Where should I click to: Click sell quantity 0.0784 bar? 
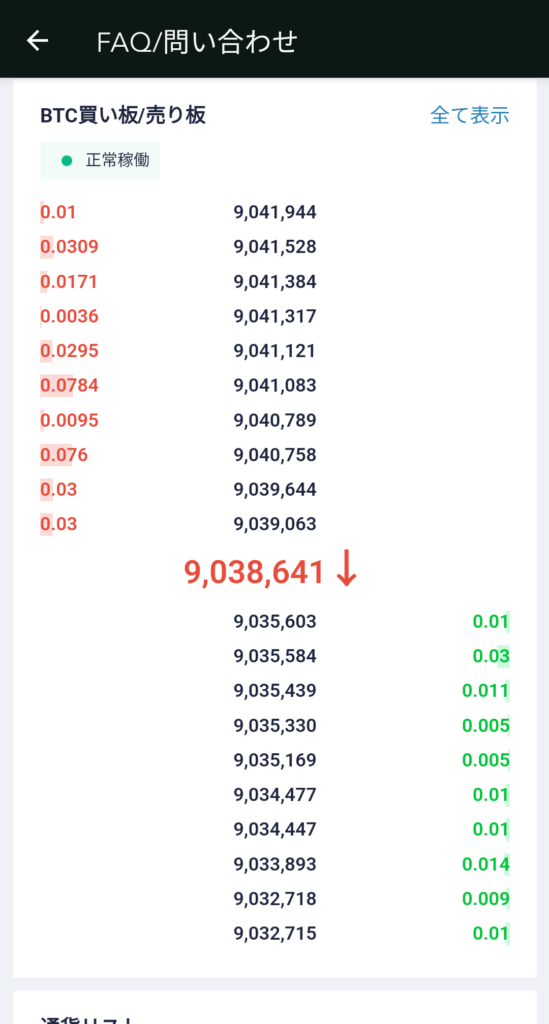(69, 385)
